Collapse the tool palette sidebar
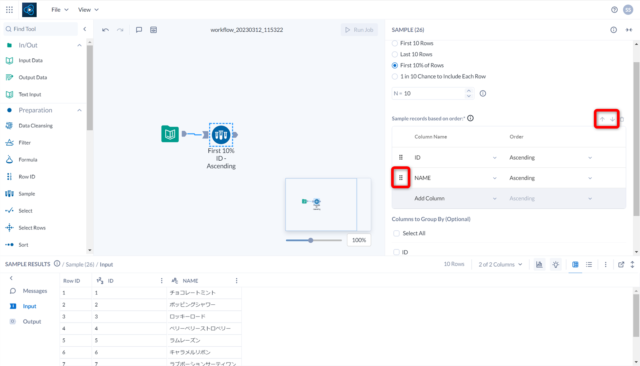640x366 pixels. tap(84, 29)
